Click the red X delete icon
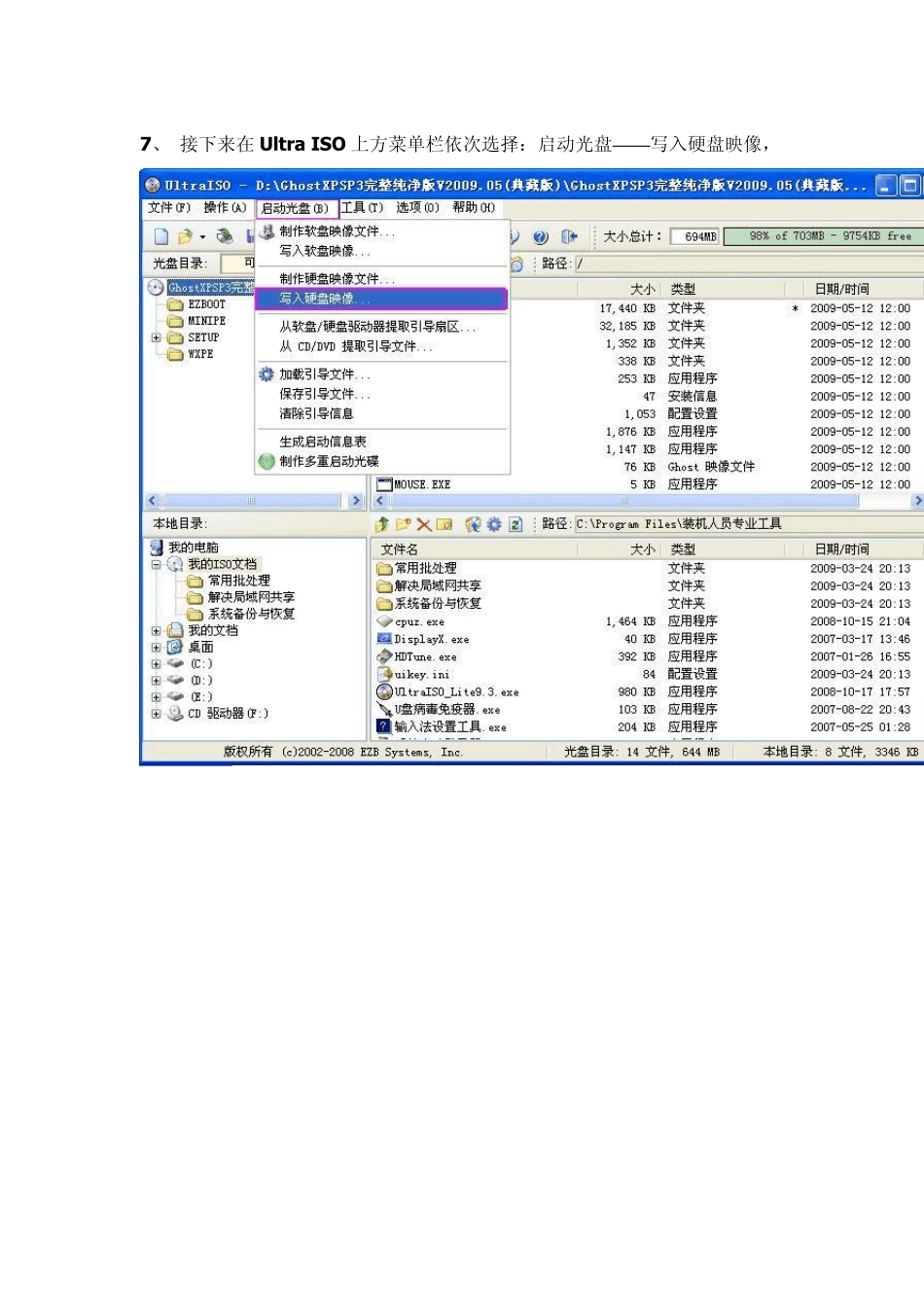924x1307 pixels. [x=423, y=524]
